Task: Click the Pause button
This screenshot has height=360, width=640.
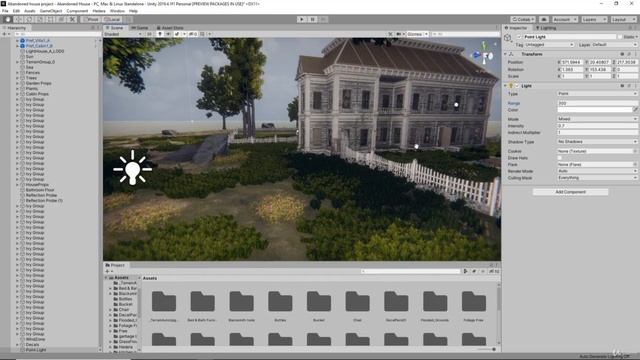Action: tap(312, 19)
